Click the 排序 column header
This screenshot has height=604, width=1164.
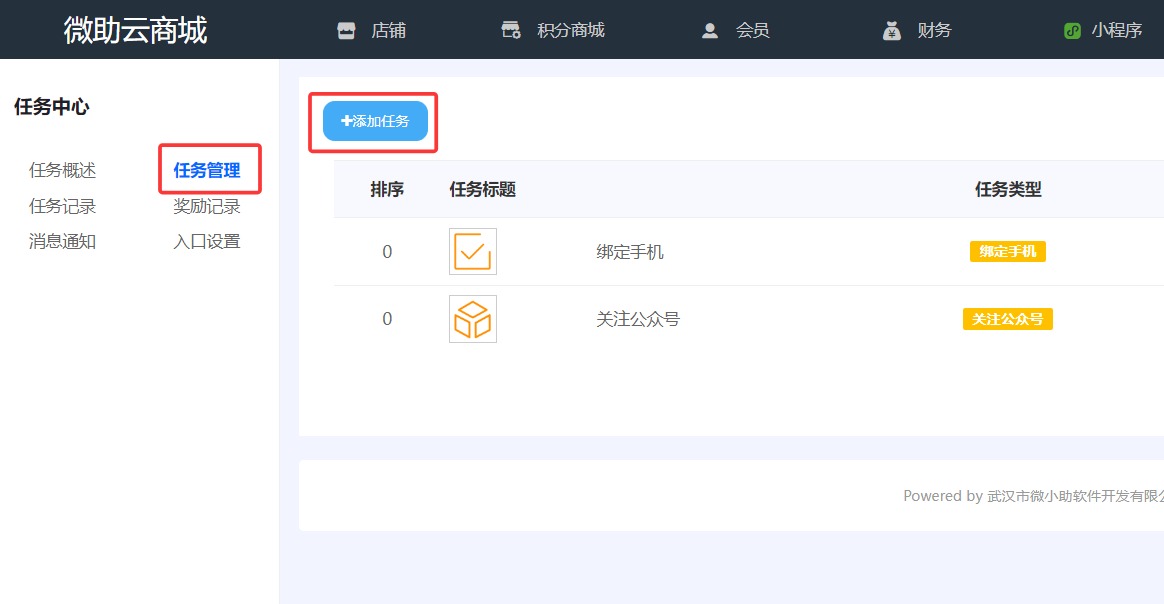(387, 189)
